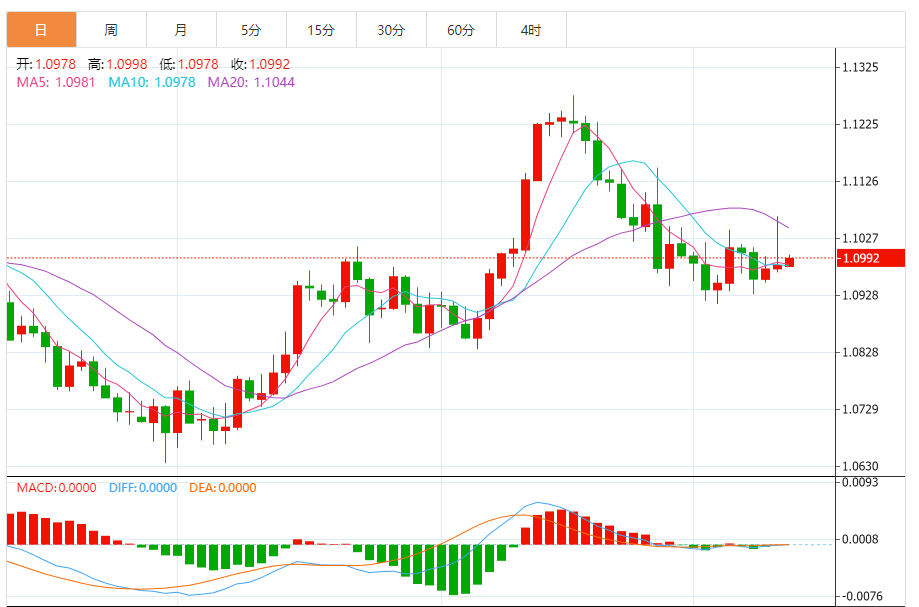Click the 高:1.0998 high price

pos(118,64)
